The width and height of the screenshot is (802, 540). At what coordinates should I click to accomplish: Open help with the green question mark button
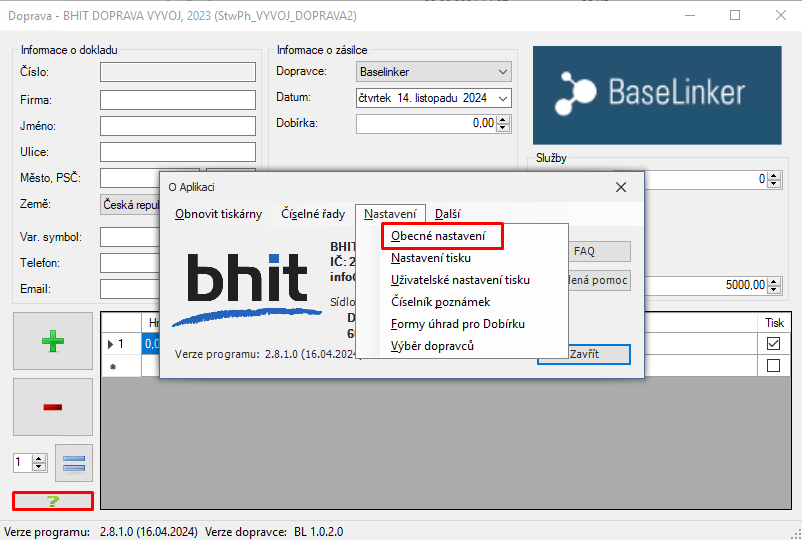point(53,501)
